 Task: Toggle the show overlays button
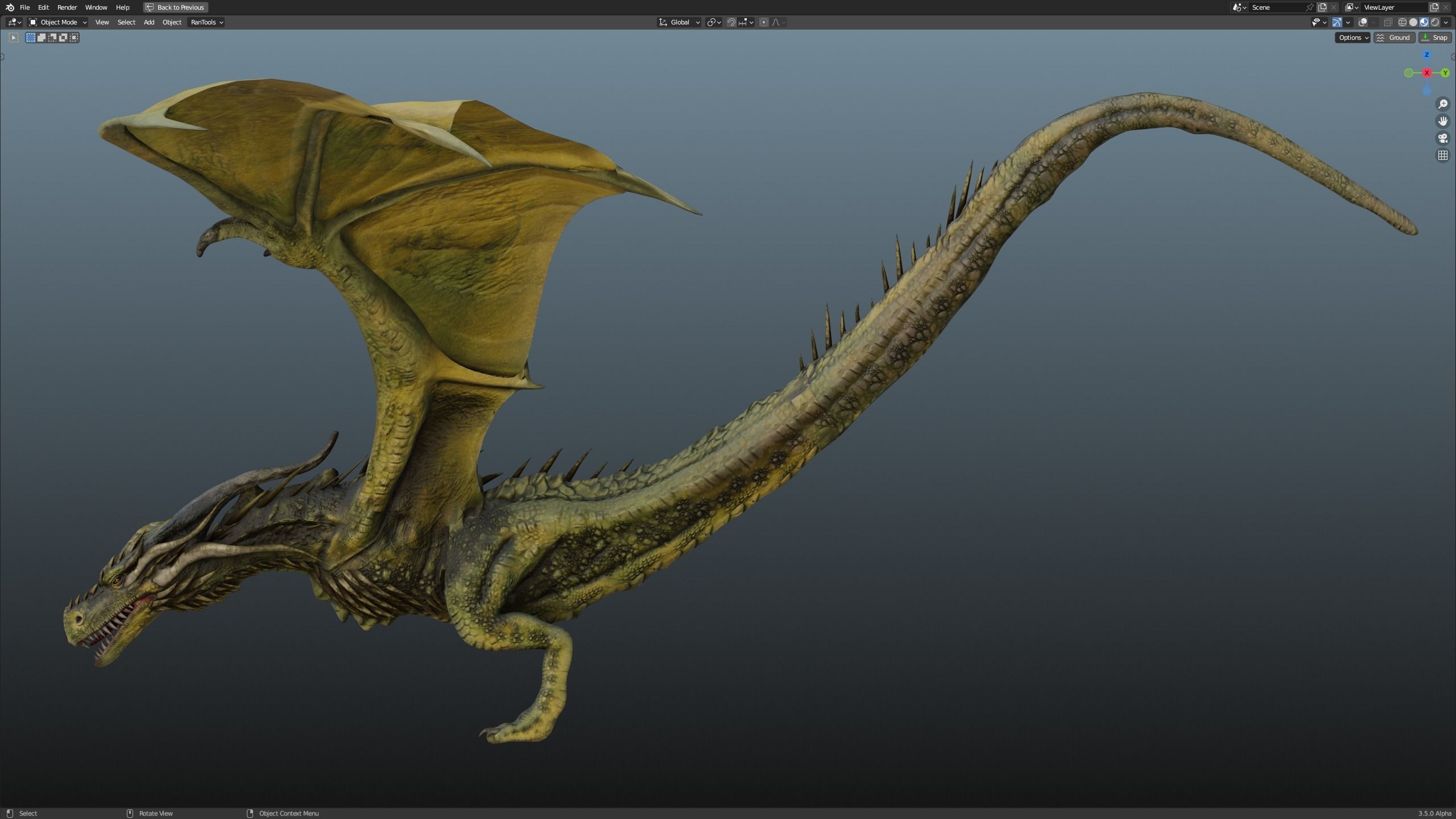point(1363,22)
